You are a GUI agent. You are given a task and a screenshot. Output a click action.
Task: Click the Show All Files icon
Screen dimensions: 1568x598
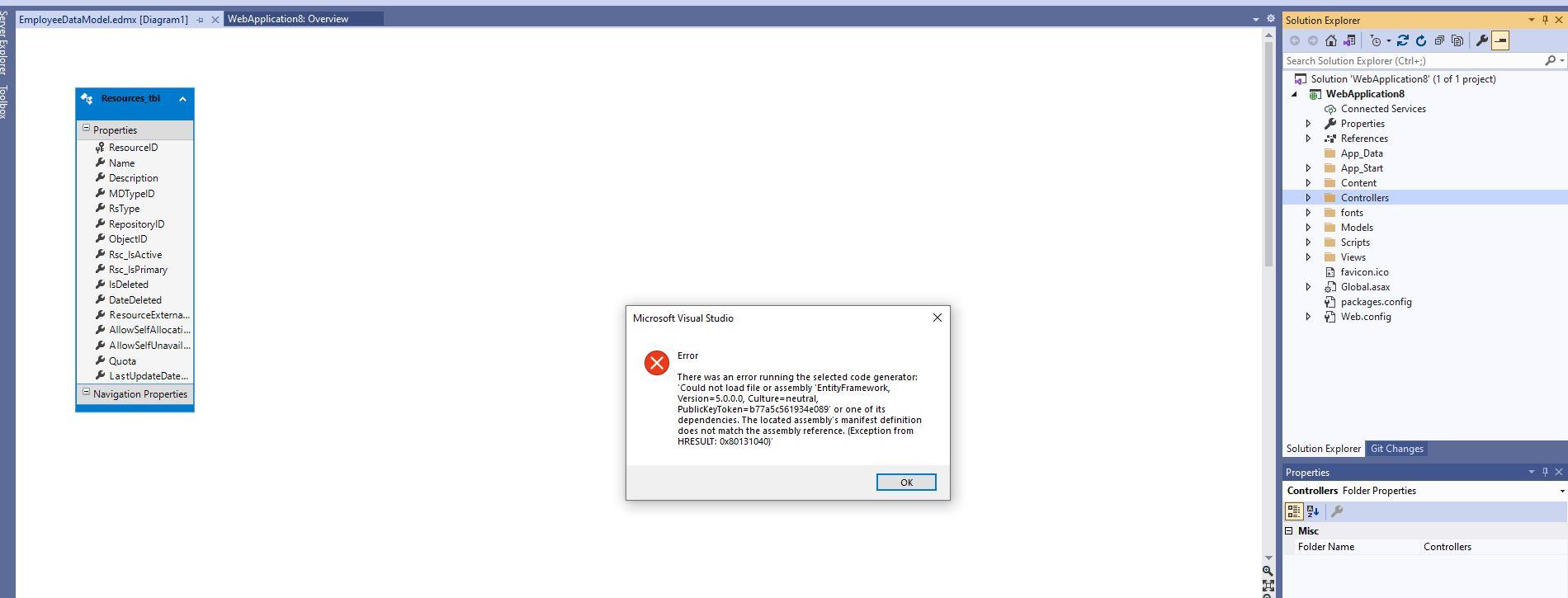pyautogui.click(x=1457, y=40)
